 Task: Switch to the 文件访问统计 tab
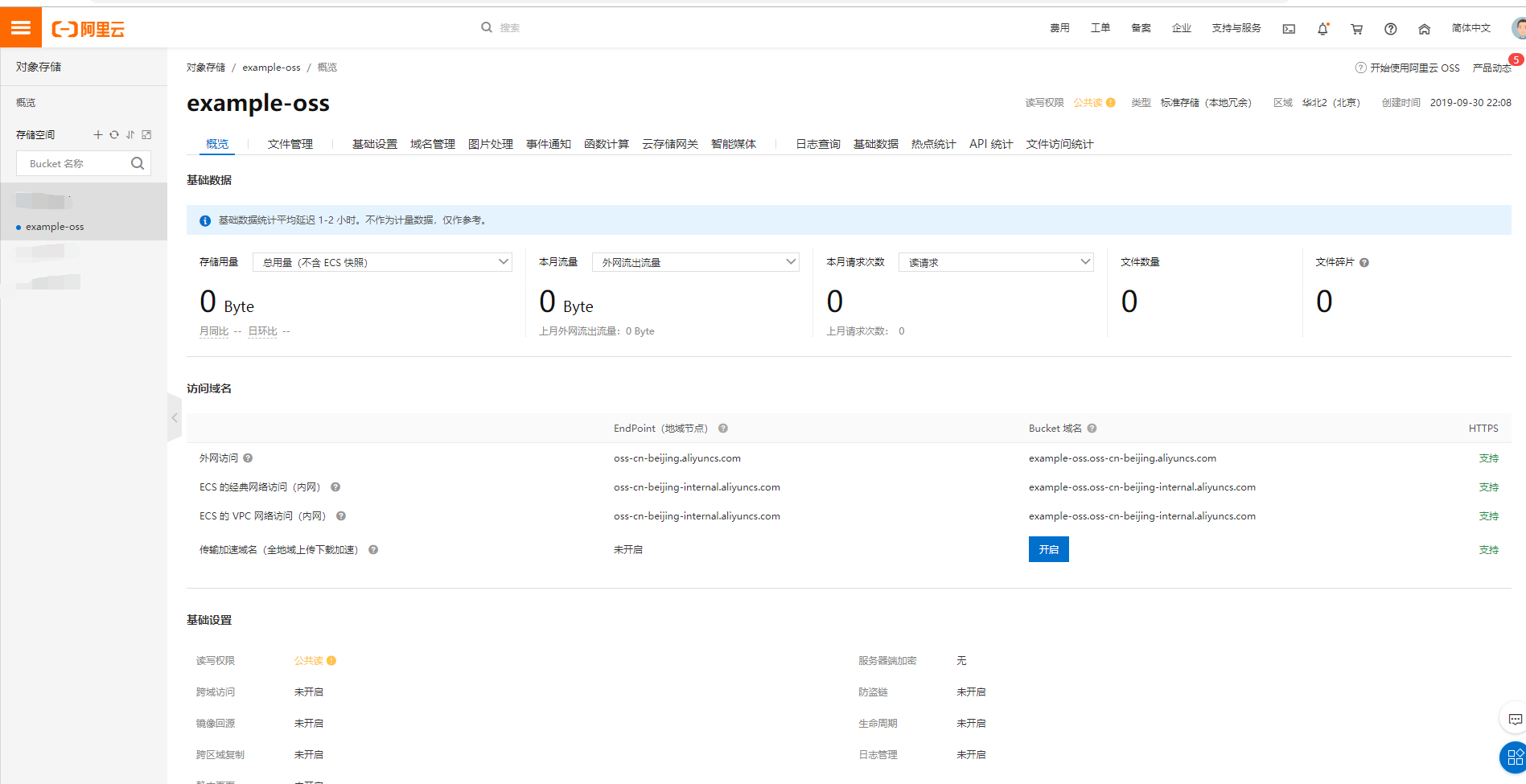pyautogui.click(x=1059, y=144)
